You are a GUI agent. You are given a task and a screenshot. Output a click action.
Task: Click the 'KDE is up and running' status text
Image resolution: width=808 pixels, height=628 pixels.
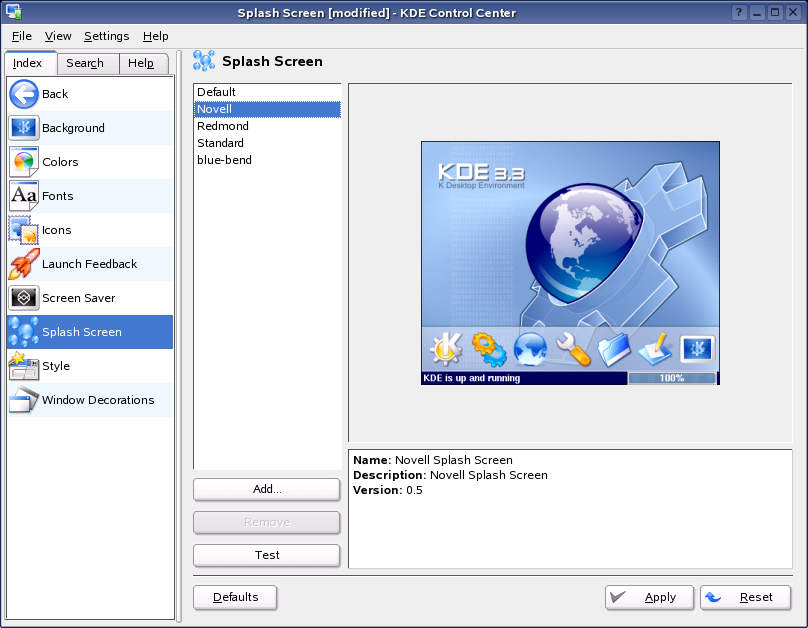click(x=472, y=378)
